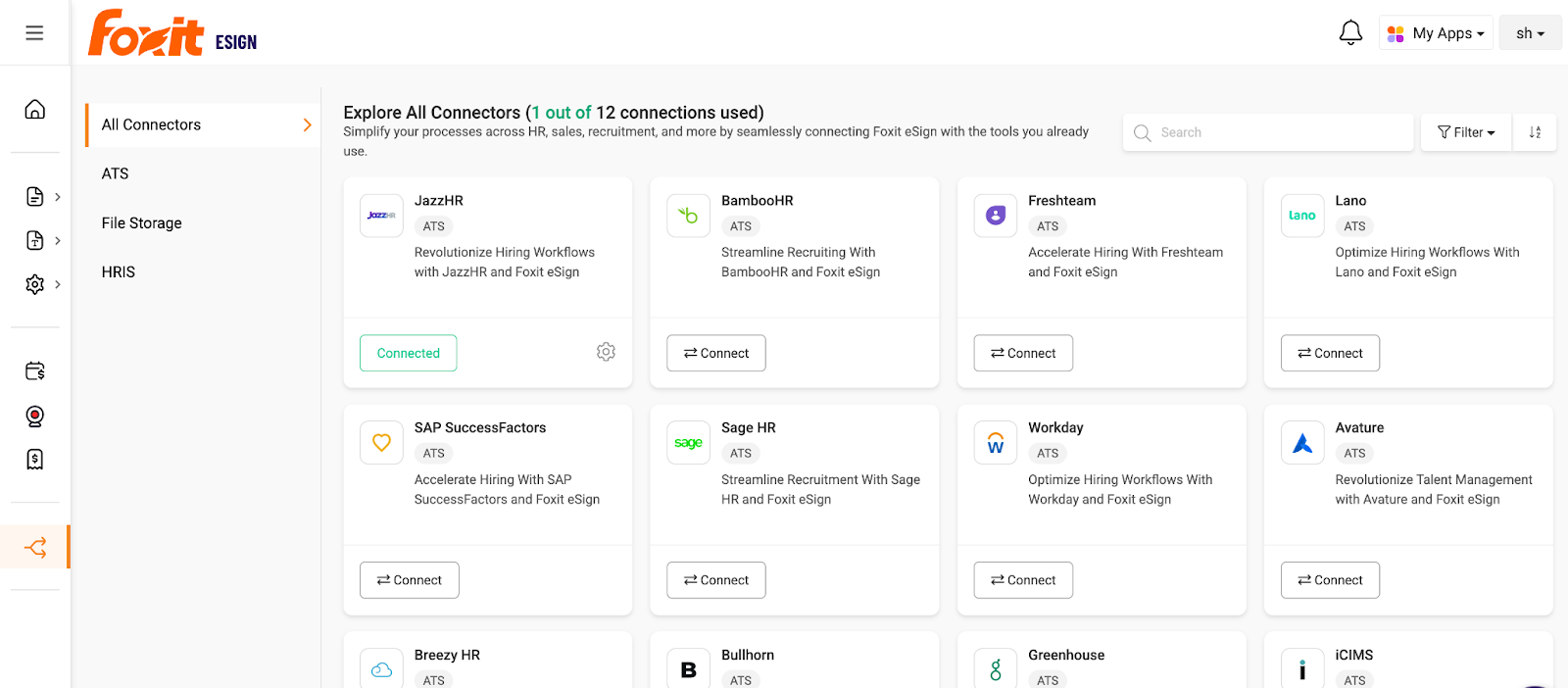The height and width of the screenshot is (688, 1568).
Task: Click the SAP SuccessFactors heart logo
Action: 381,443
